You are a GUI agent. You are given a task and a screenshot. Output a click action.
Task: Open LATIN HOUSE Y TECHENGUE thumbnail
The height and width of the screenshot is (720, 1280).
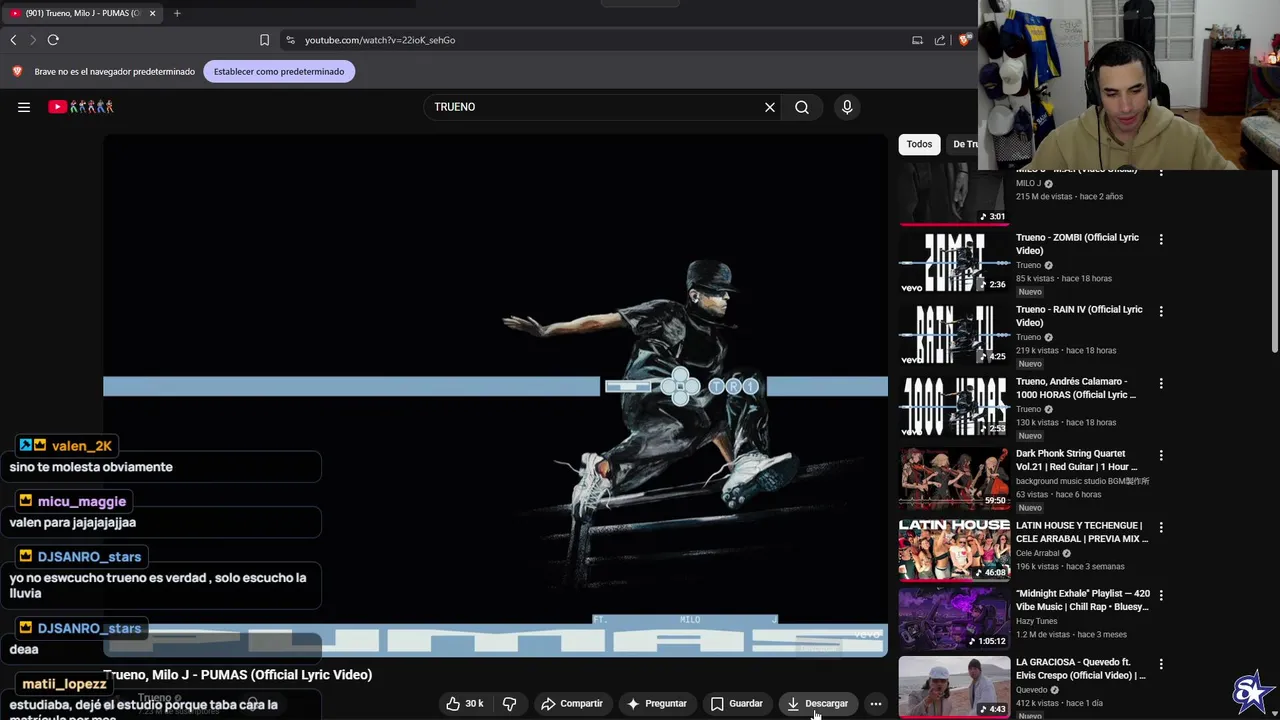coord(953,549)
